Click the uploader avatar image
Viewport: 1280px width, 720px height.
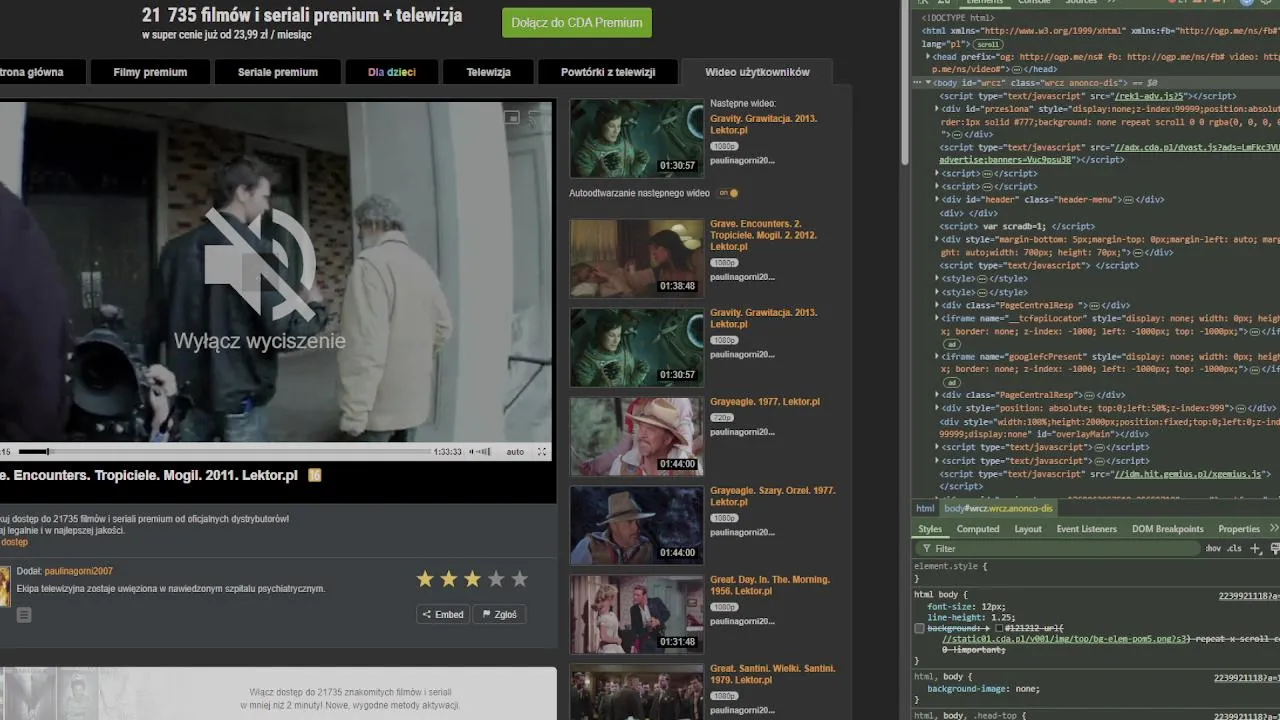(5, 586)
